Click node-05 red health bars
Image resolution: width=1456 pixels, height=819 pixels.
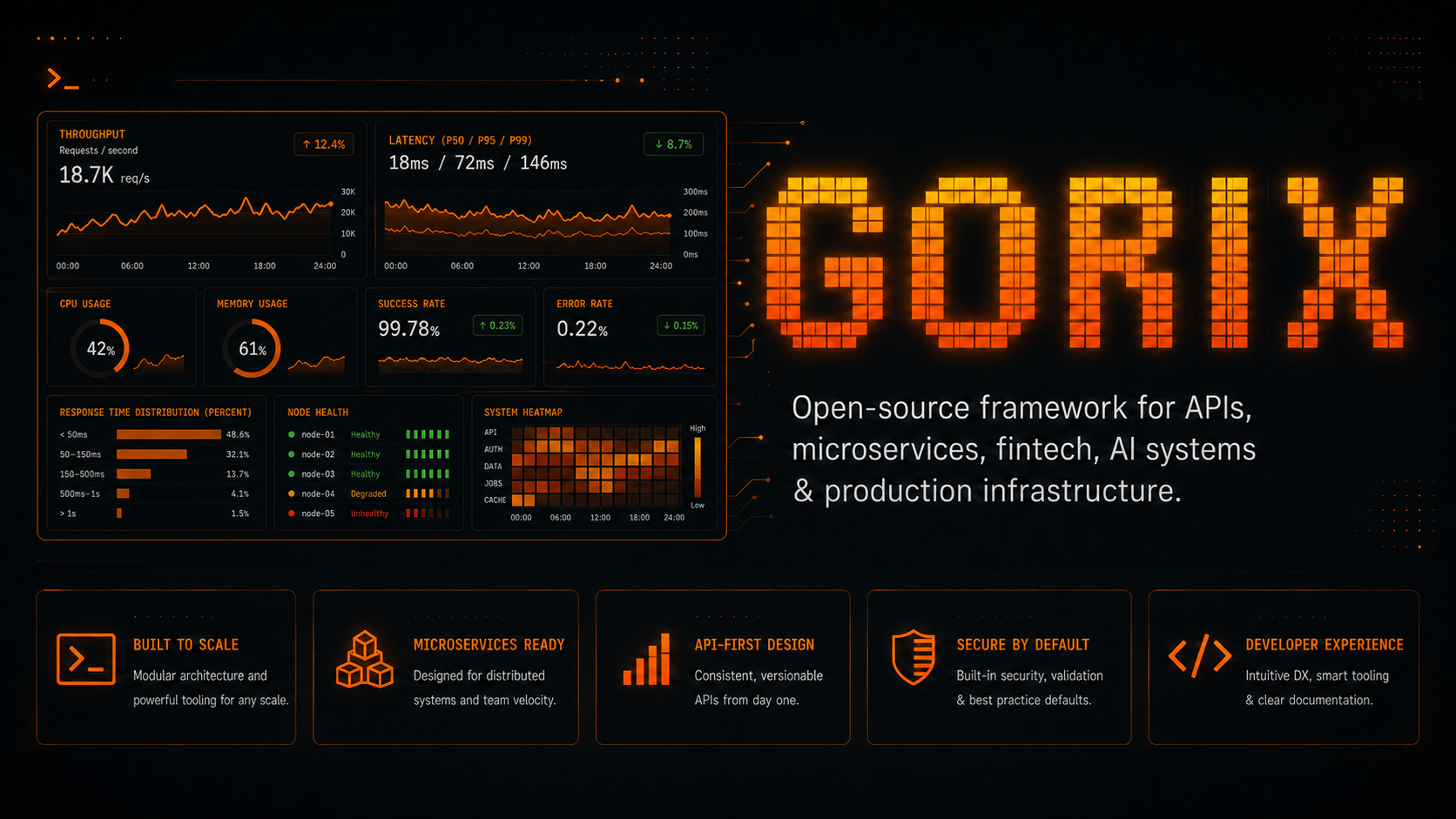[x=428, y=514]
